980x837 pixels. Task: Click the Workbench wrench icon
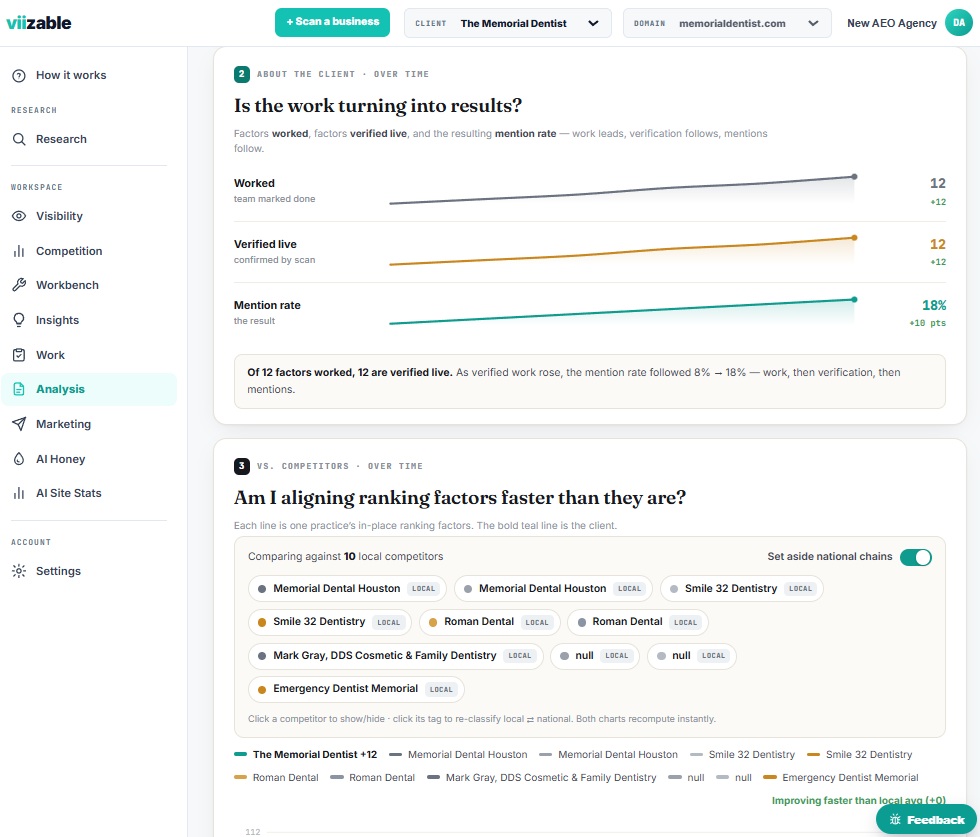tap(19, 285)
